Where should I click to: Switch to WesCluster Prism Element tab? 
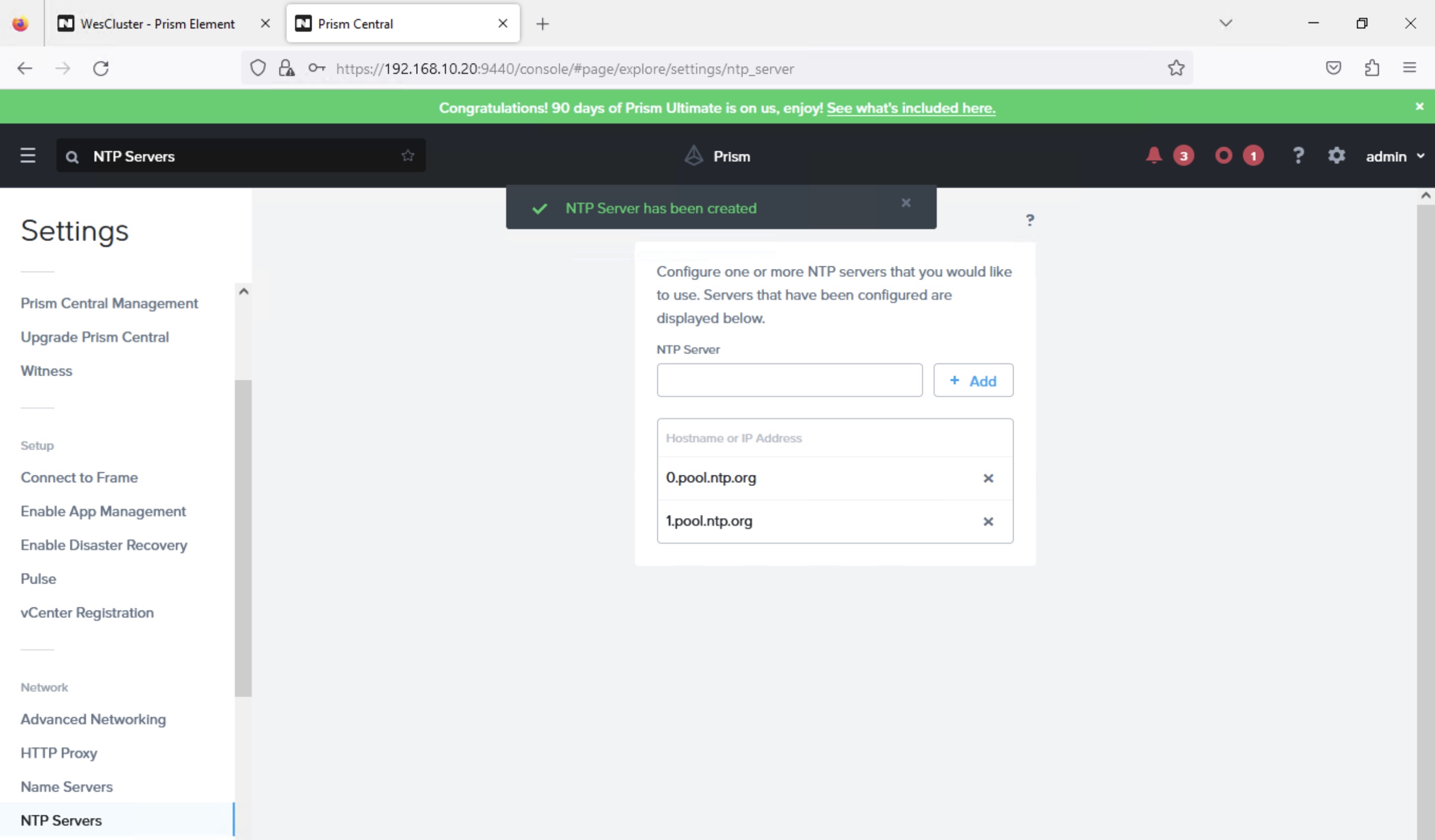[157, 24]
